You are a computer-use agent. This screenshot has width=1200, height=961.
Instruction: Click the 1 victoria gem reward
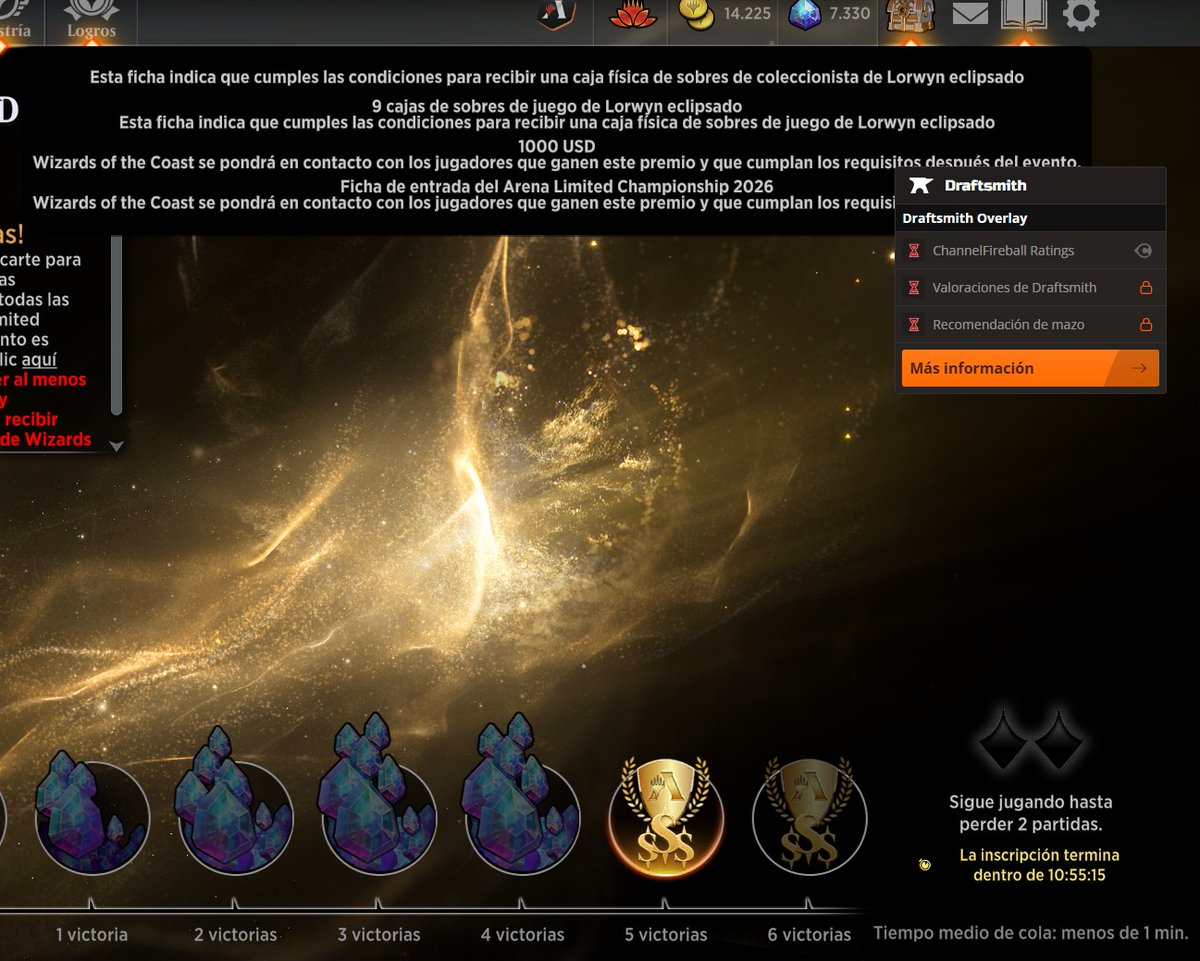pyautogui.click(x=92, y=812)
